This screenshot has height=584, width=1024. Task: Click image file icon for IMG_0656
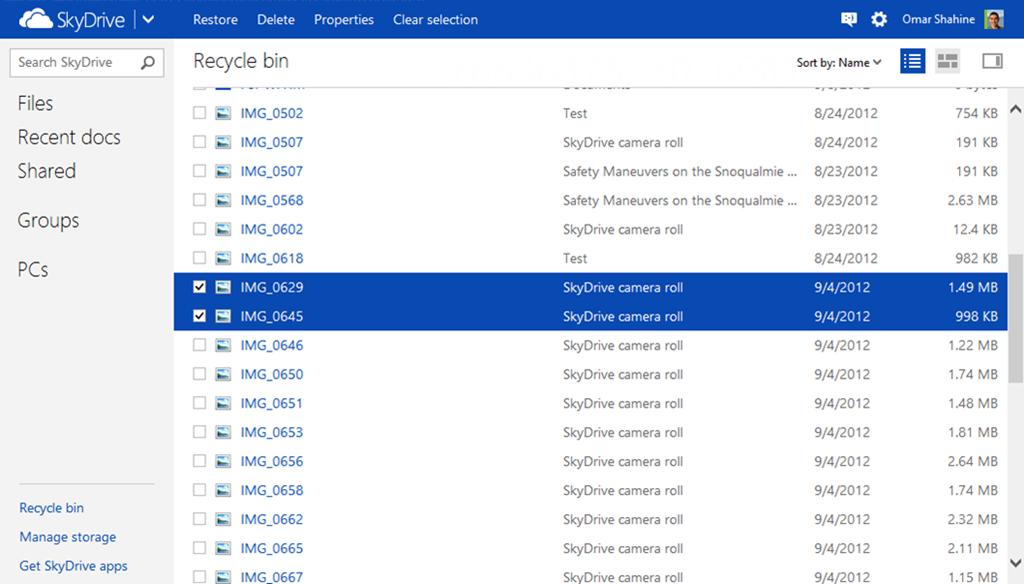coord(223,461)
